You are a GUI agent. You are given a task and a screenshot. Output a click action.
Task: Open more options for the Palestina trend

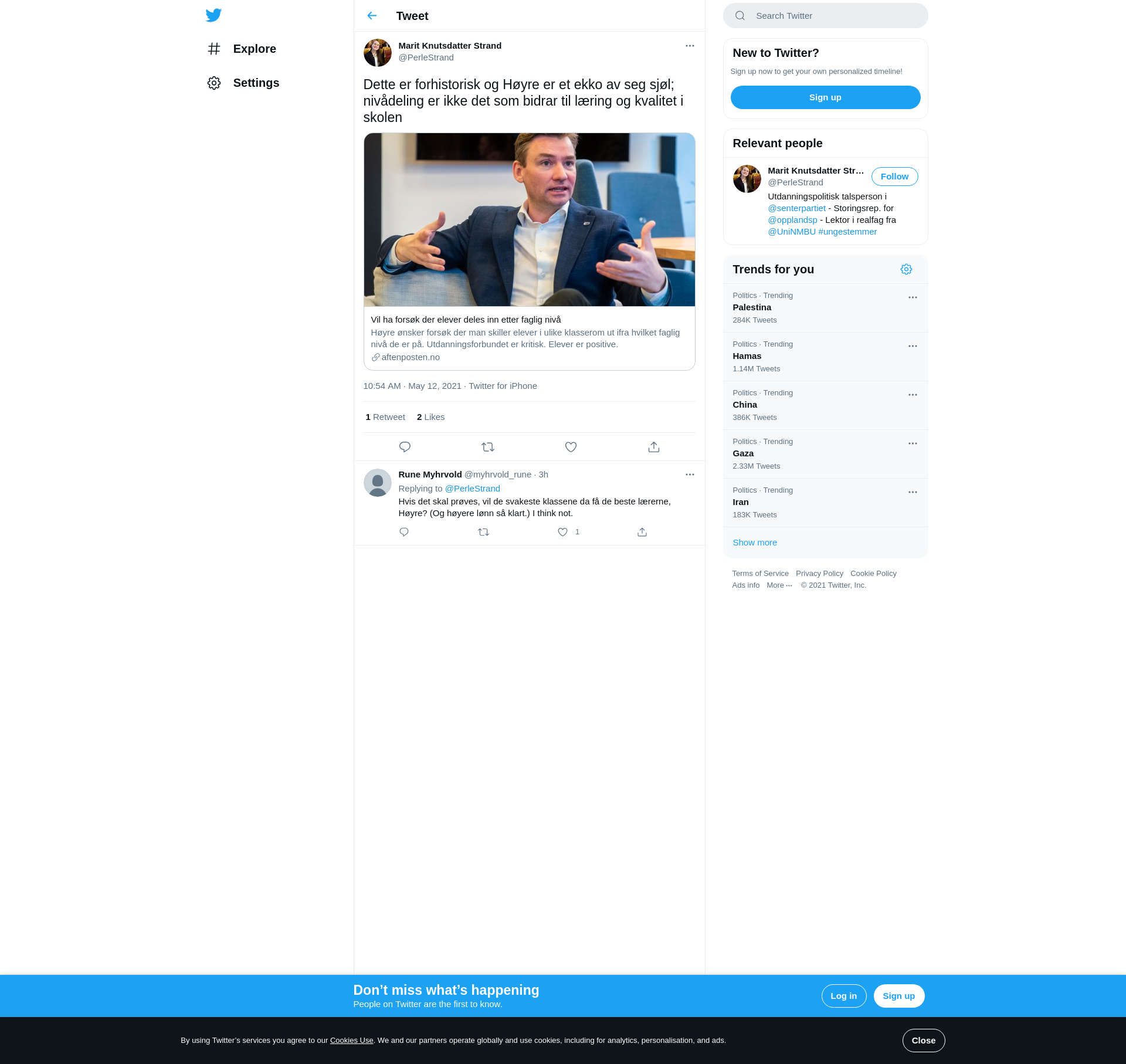click(913, 297)
